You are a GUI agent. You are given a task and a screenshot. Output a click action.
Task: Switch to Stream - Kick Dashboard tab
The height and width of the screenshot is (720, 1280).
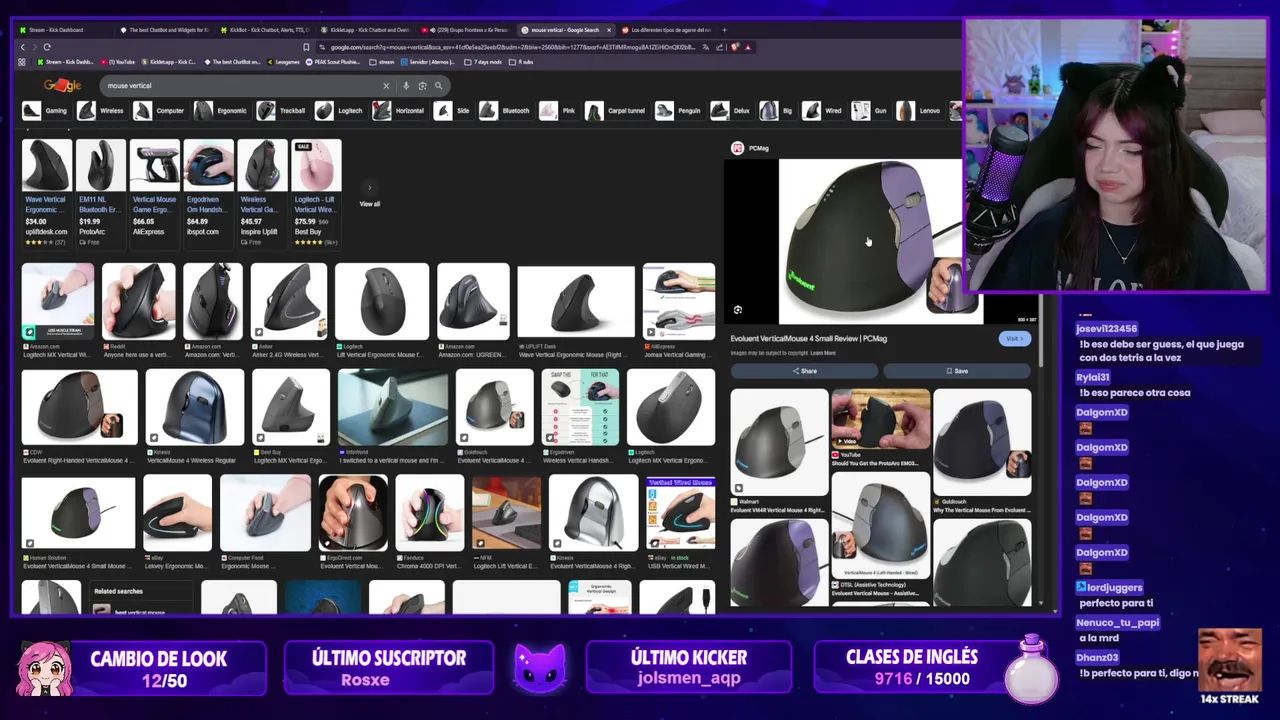(64, 30)
